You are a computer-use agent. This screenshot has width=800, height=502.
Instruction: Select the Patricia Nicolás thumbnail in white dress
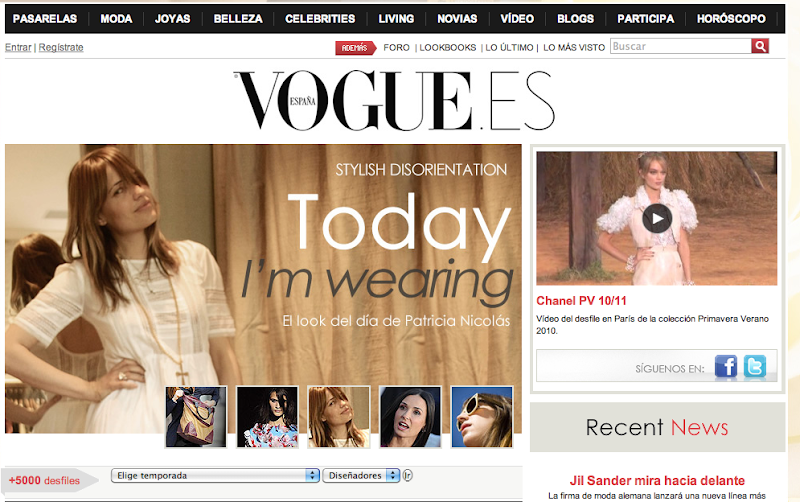[x=339, y=417]
